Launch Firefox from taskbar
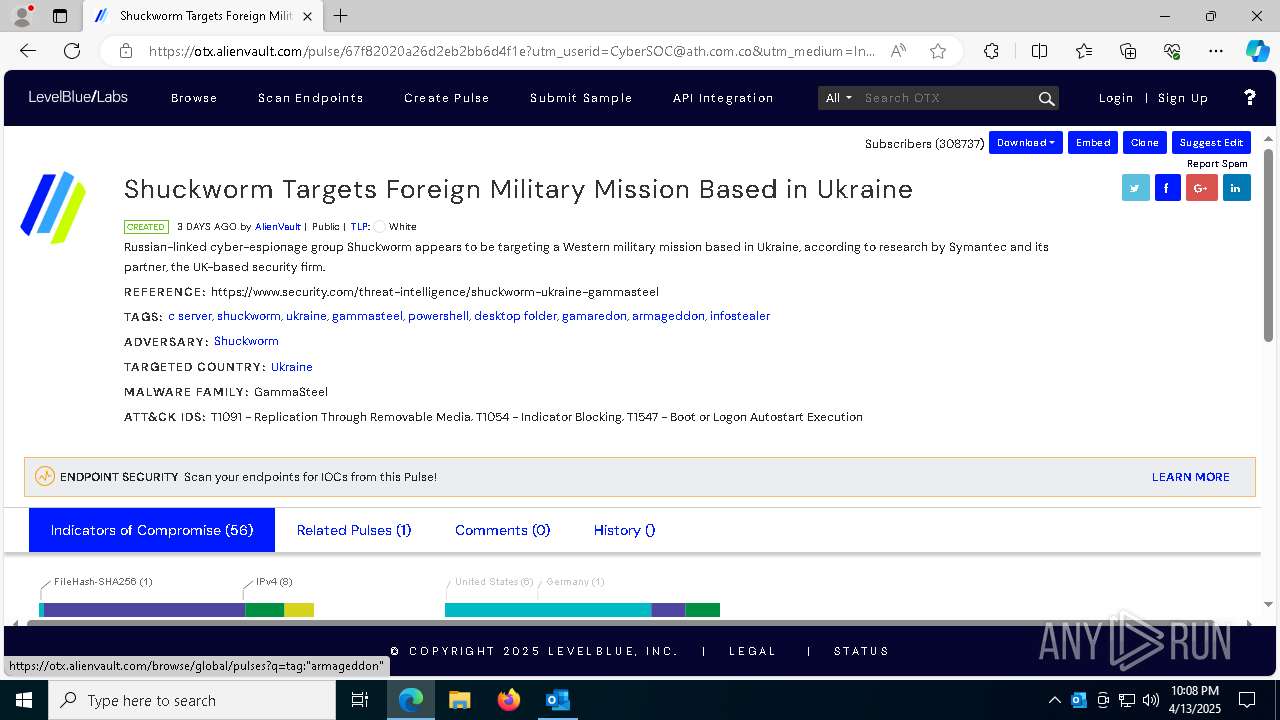 pos(508,700)
